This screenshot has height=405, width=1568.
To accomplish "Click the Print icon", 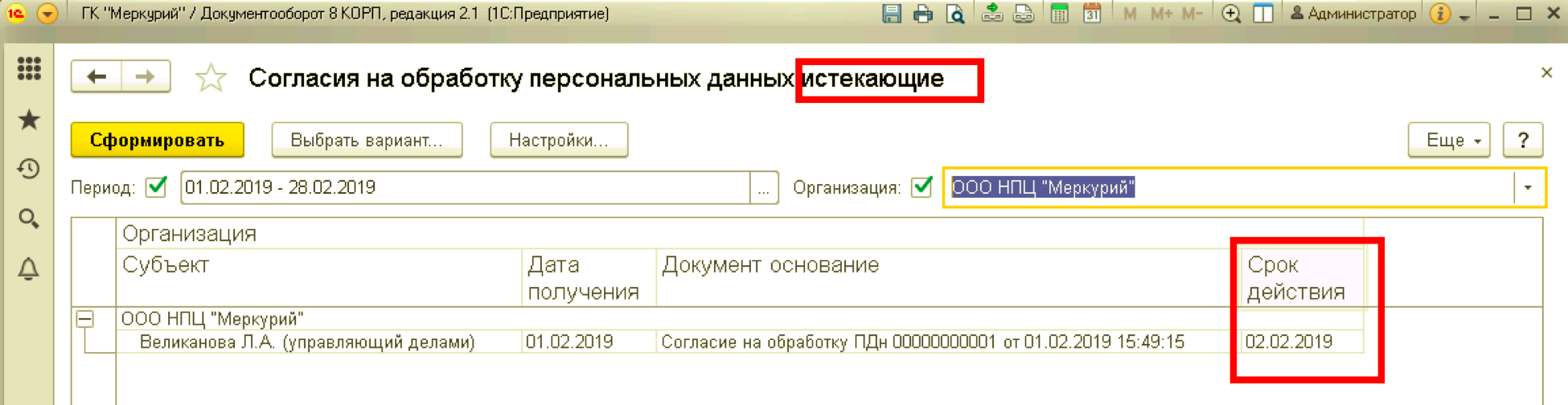I will pos(922,14).
